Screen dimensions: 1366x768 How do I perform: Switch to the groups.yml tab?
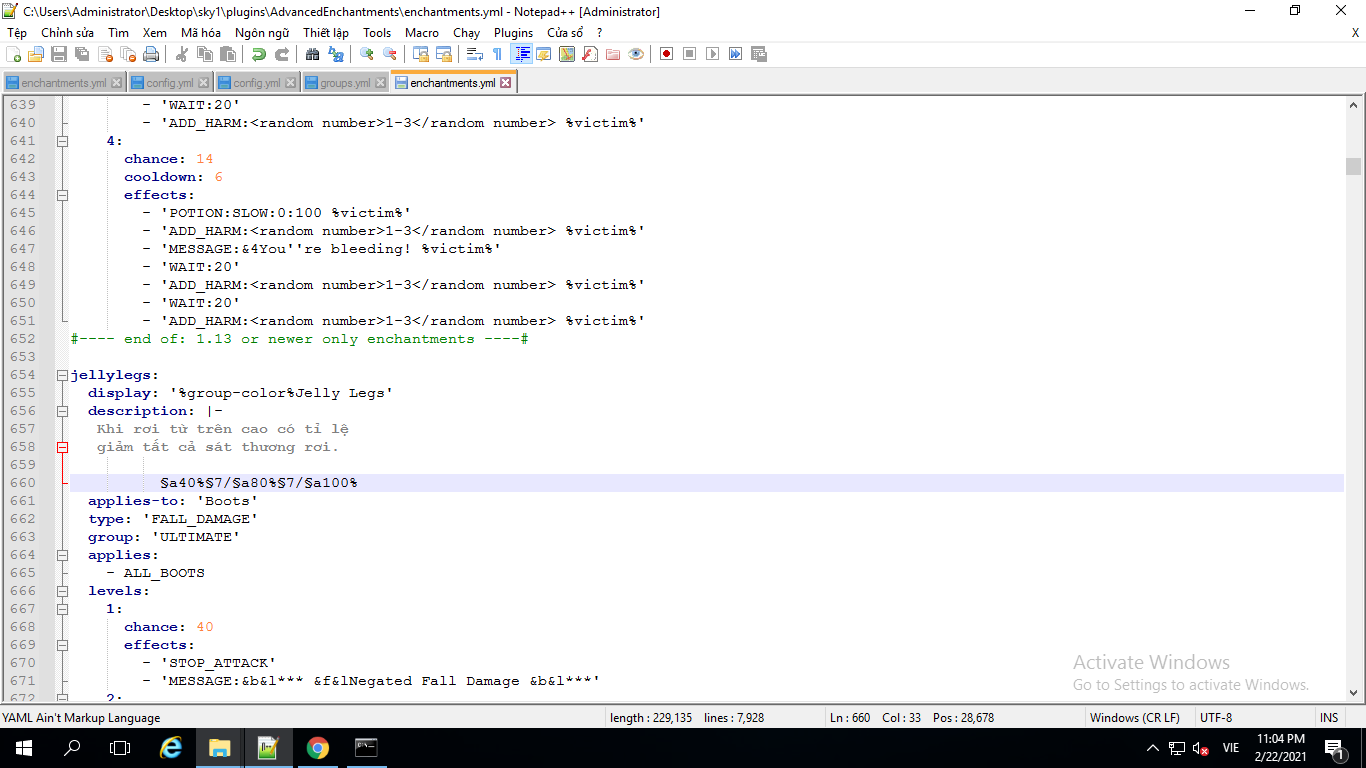pos(345,83)
